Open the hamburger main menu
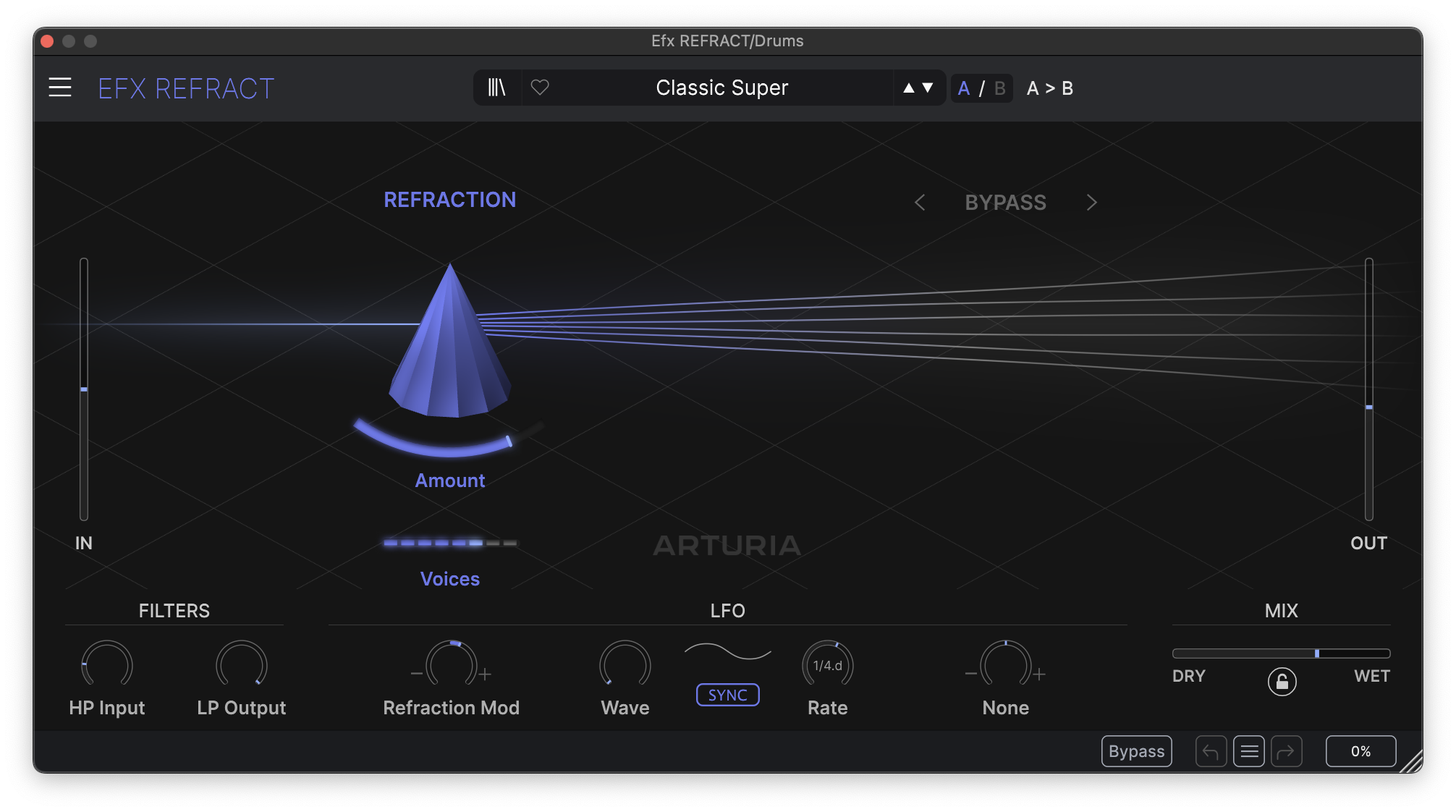1456x812 pixels. (x=60, y=88)
